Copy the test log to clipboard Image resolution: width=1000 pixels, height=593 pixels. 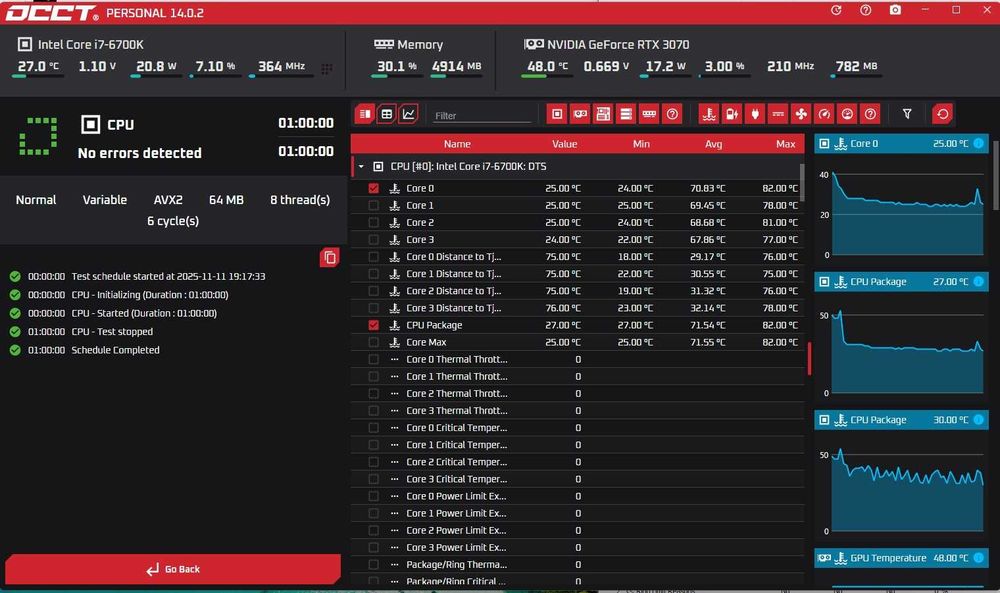click(x=329, y=258)
